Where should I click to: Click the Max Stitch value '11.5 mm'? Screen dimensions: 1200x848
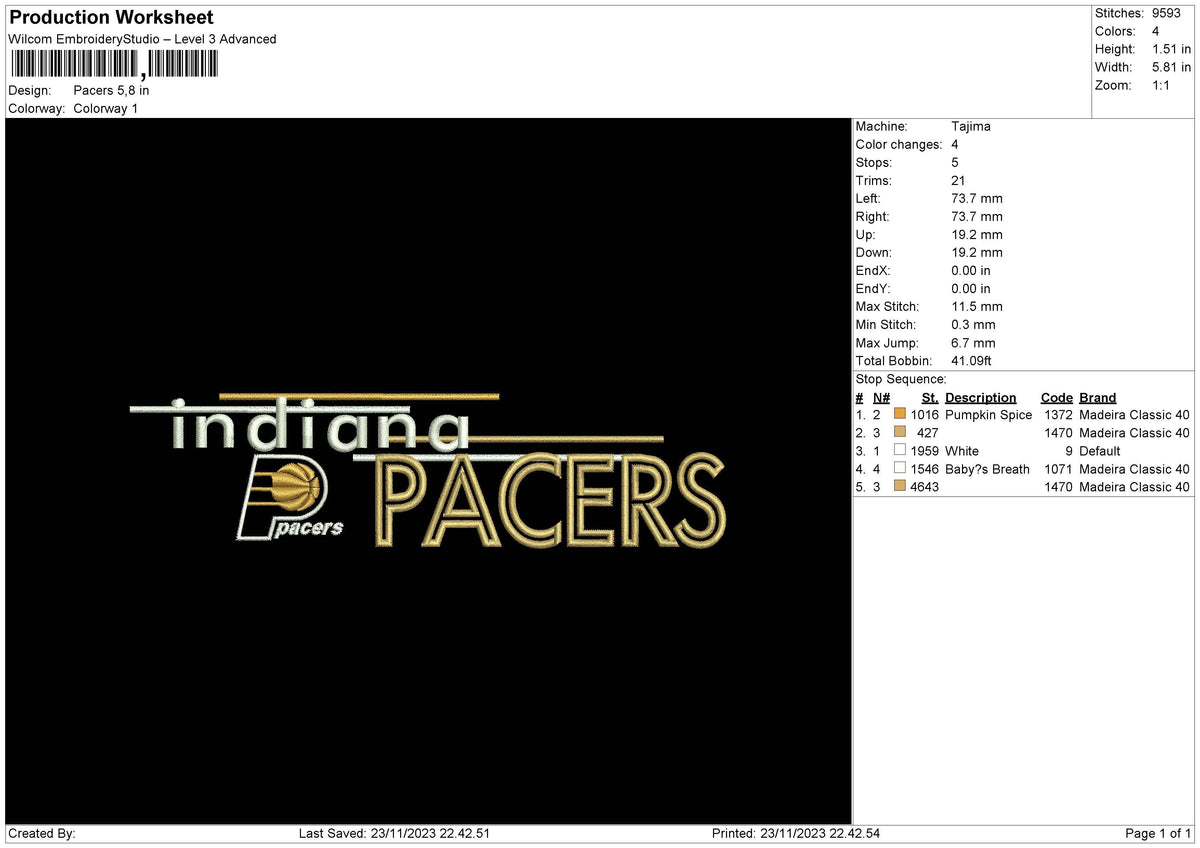tap(977, 306)
